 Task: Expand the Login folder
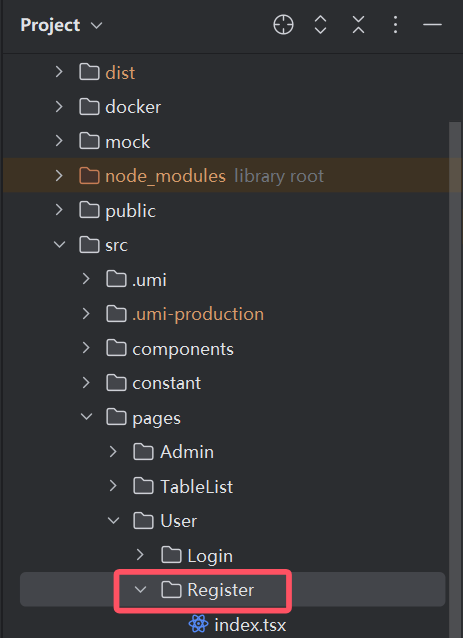click(140, 555)
